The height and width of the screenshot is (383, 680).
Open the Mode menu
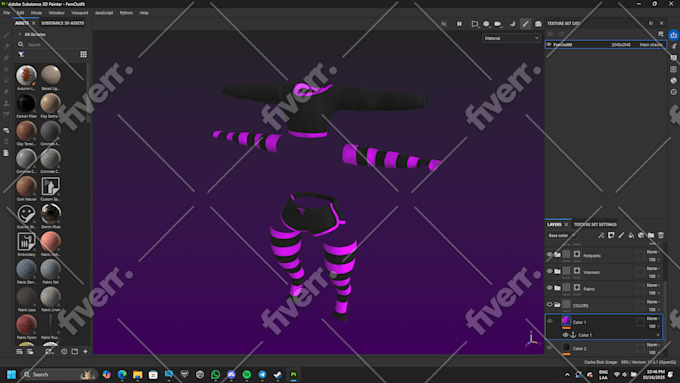36,13
